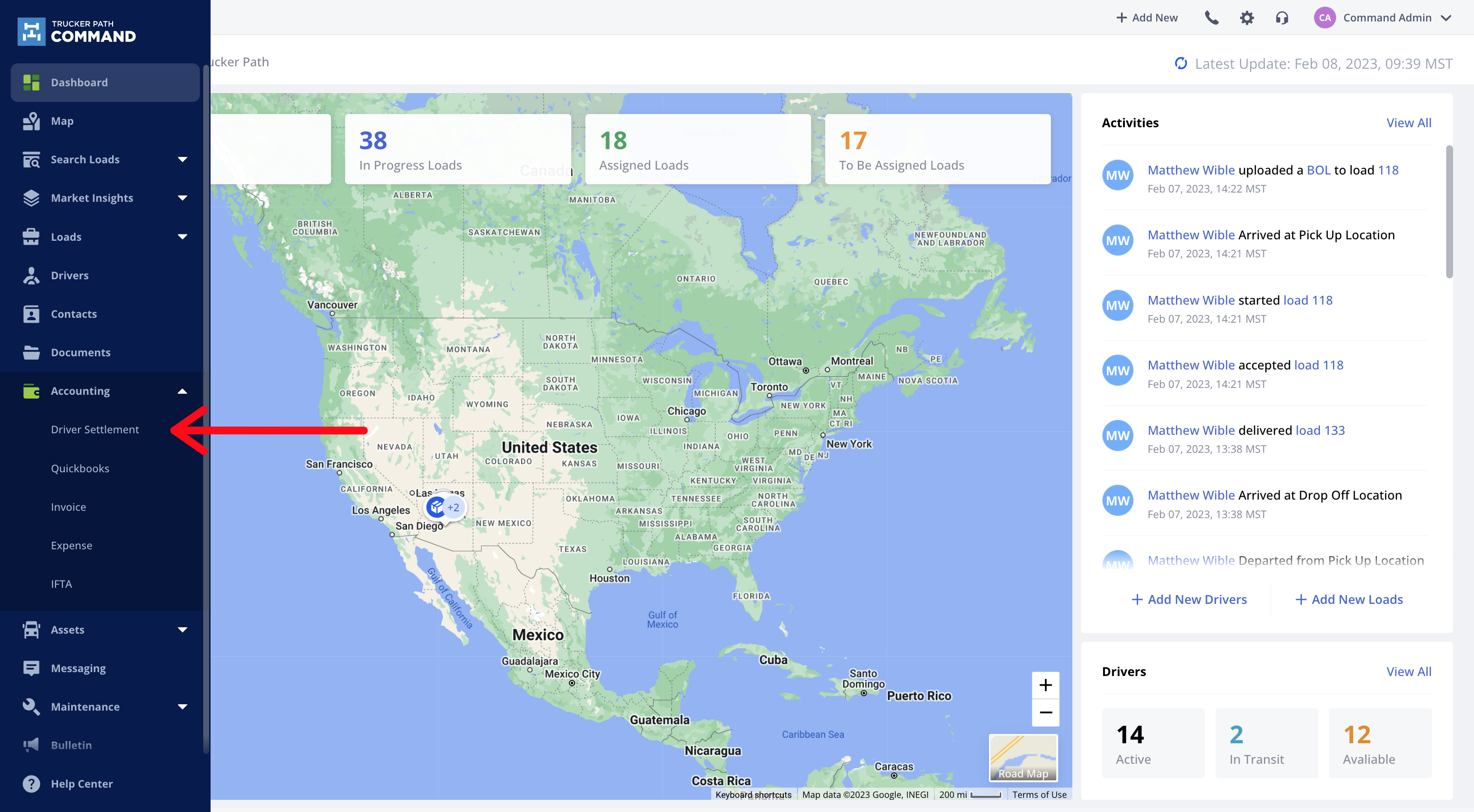Open the Command Admin account dropdown chevron

[1446, 18]
